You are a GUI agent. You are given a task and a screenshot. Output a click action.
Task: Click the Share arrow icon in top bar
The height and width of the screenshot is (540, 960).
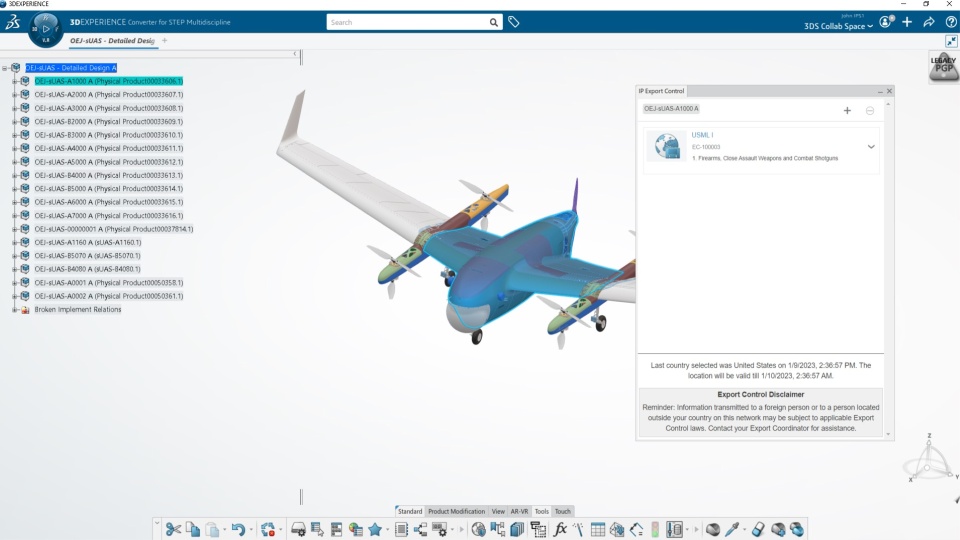(x=929, y=22)
